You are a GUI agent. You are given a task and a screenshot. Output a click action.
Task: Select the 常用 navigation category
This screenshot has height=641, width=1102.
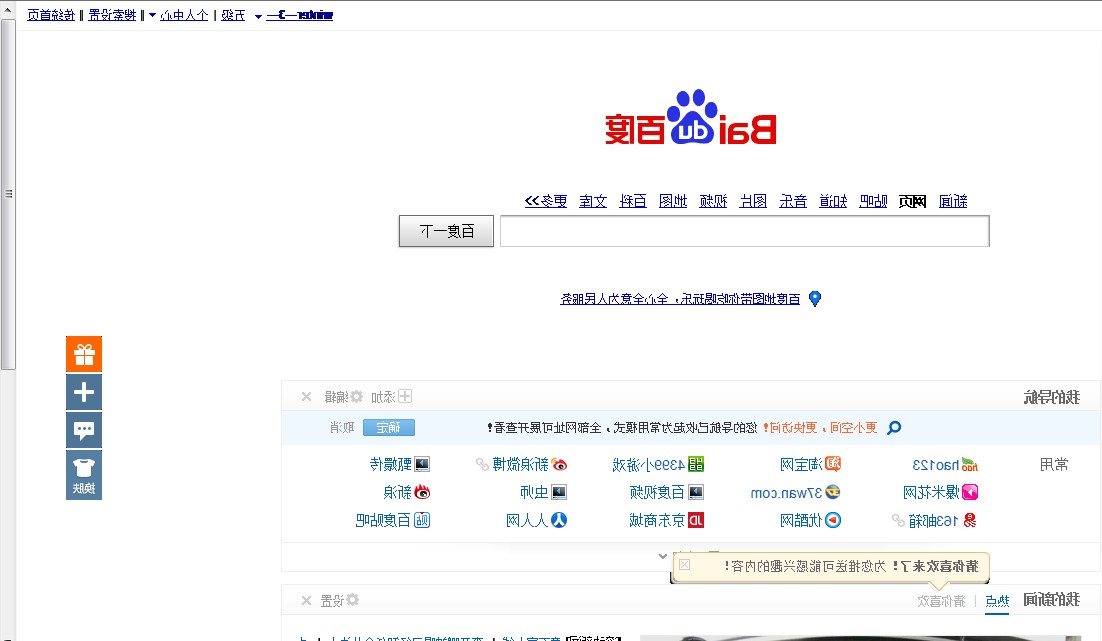[1054, 465]
